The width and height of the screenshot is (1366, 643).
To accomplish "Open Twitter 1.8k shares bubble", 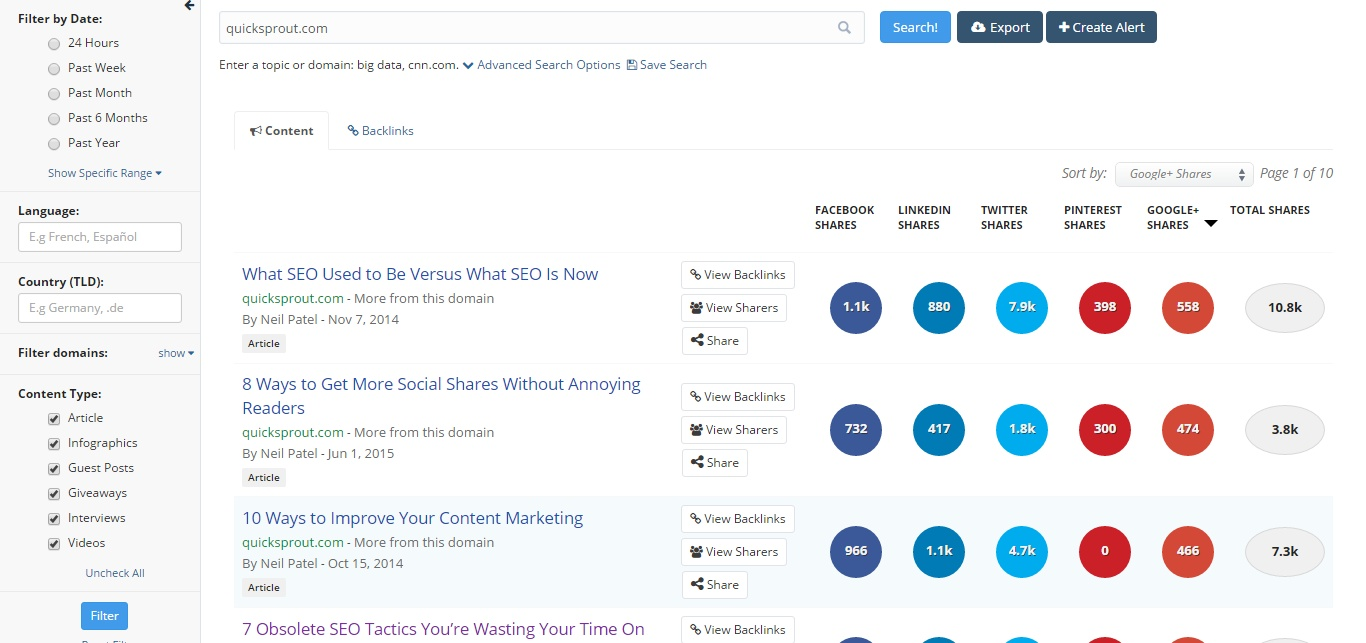I will [x=1022, y=429].
